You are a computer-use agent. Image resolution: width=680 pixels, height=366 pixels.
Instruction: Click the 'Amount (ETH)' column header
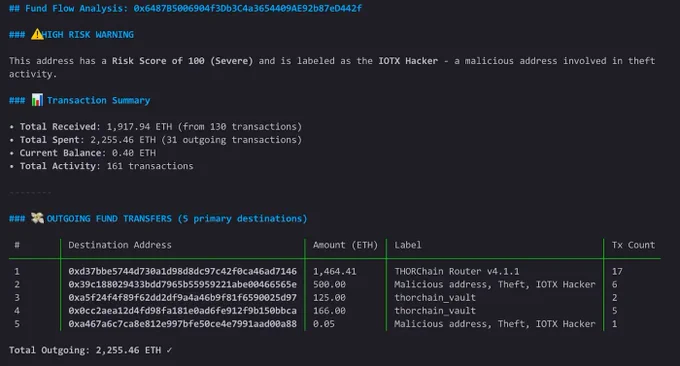345,245
